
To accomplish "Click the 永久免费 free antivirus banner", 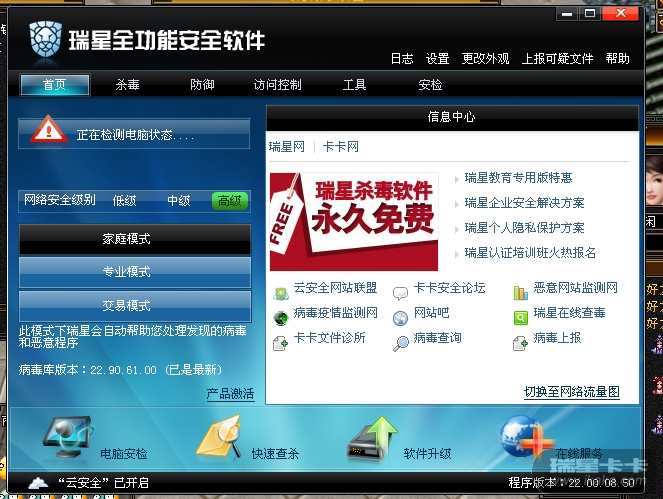I will (x=354, y=222).
